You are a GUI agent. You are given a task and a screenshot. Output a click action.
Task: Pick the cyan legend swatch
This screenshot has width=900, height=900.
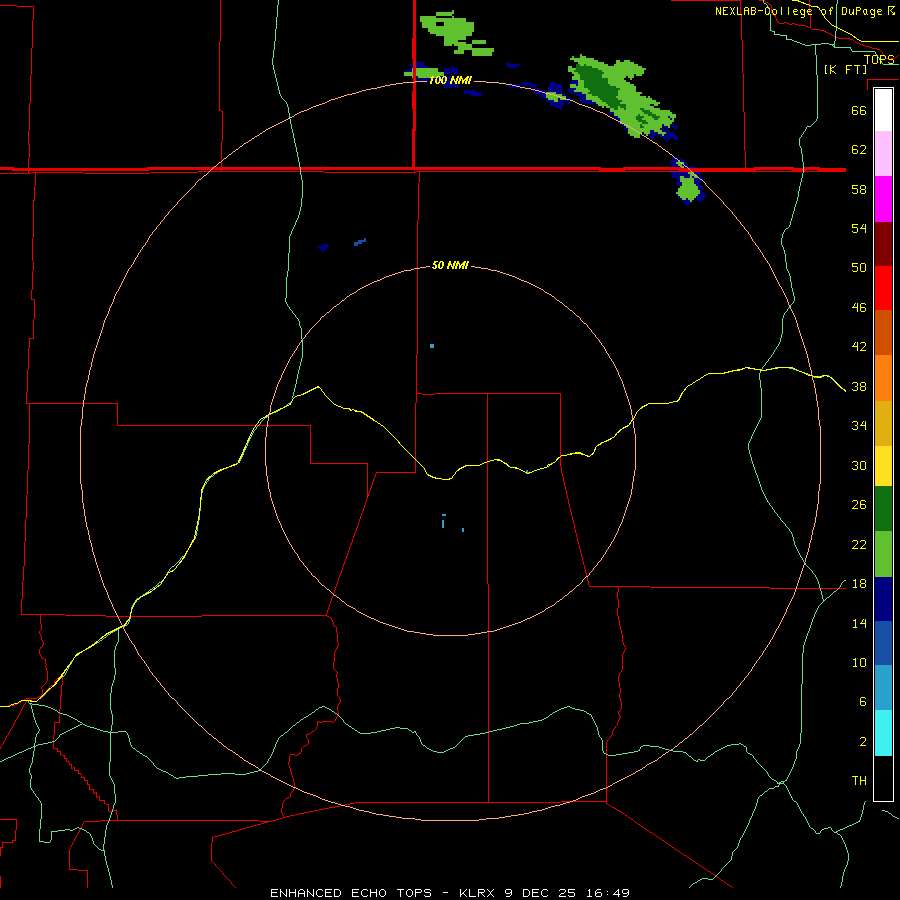[883, 733]
